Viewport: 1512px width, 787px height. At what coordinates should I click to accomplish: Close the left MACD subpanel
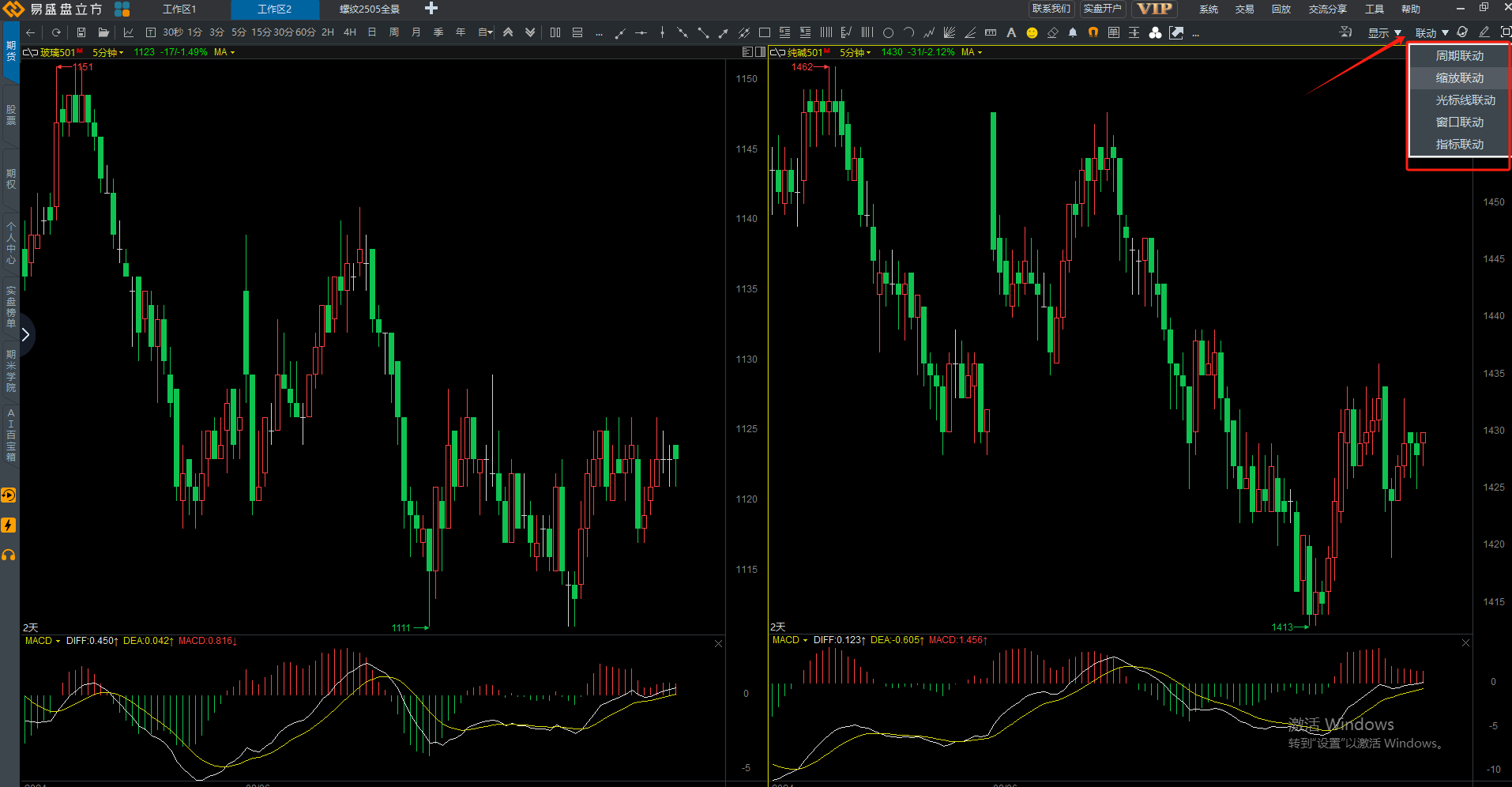click(x=718, y=644)
